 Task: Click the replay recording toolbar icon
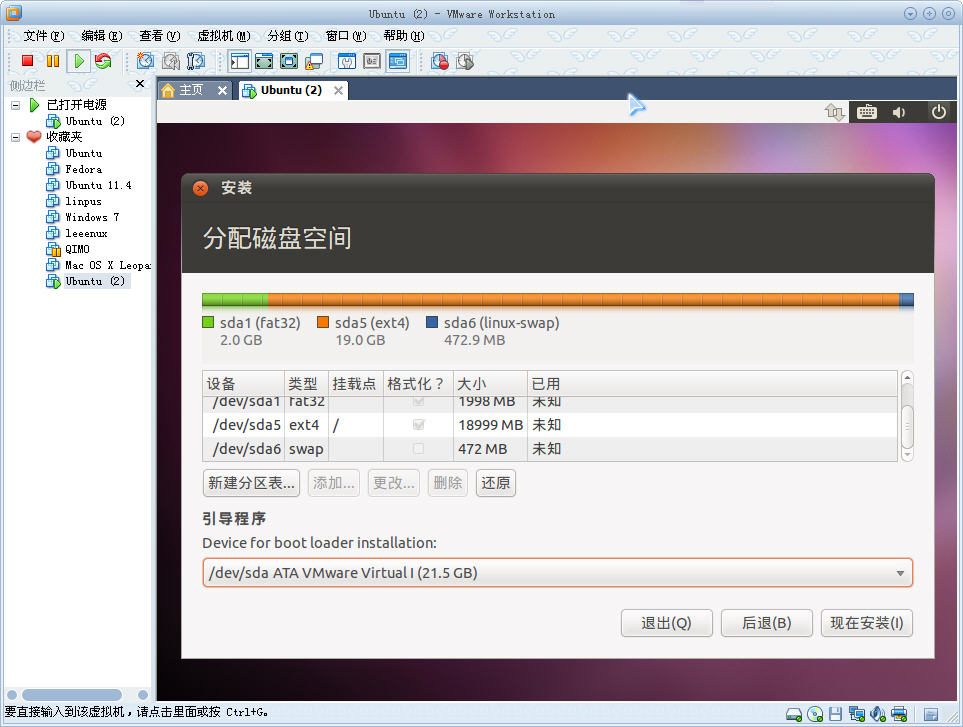click(x=465, y=61)
